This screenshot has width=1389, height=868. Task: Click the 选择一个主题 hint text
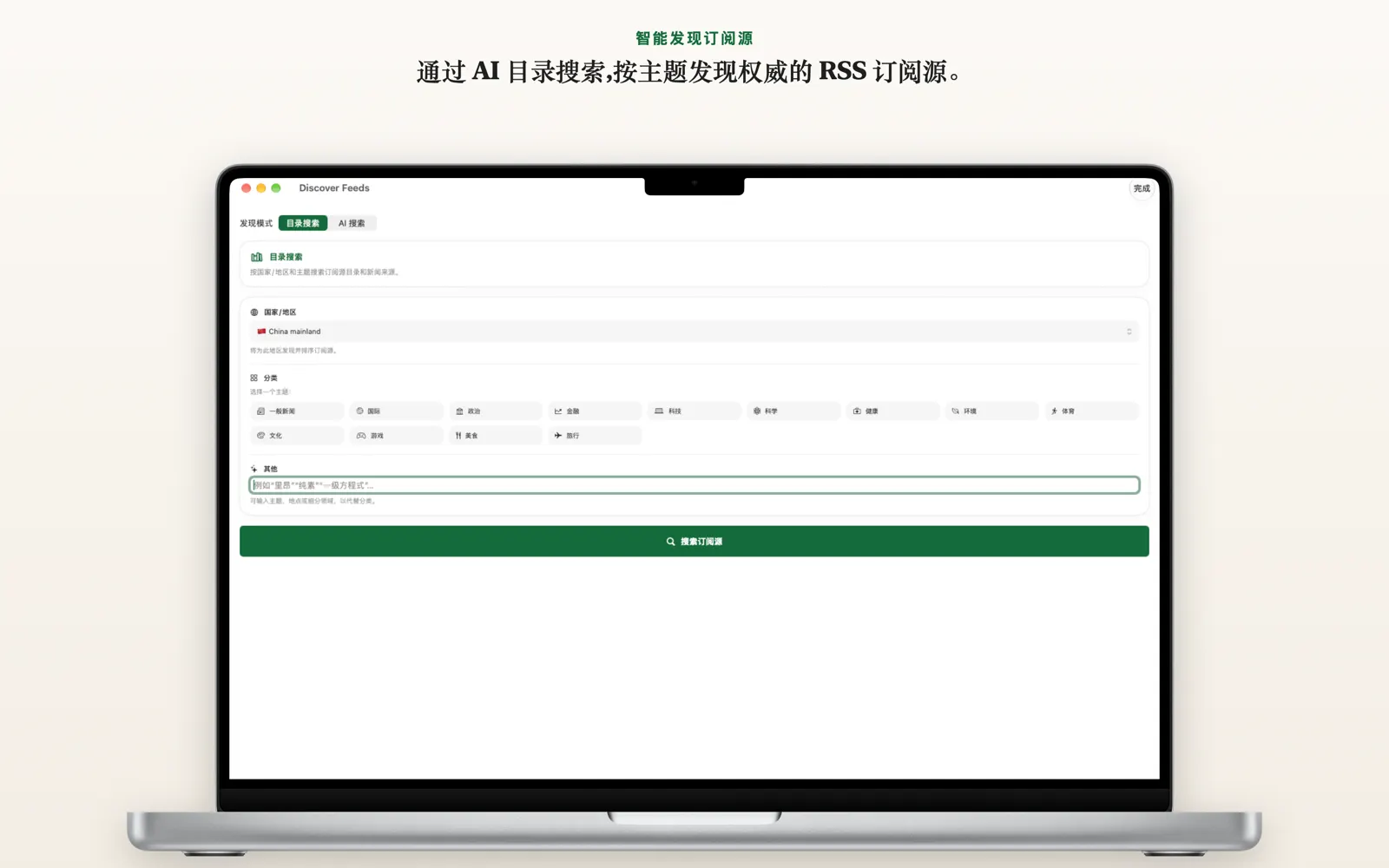coord(270,392)
